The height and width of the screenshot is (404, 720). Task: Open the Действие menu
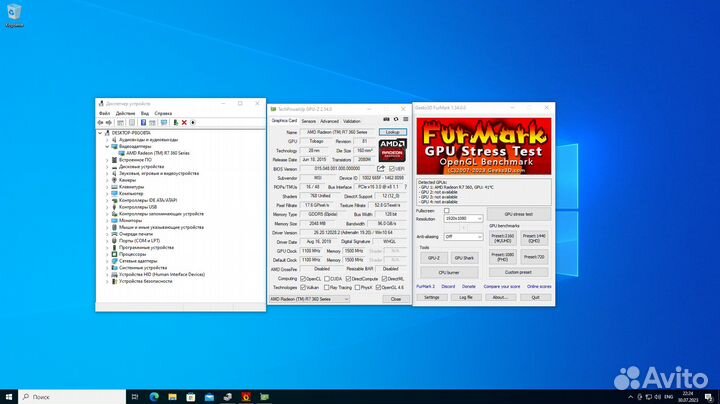125,113
